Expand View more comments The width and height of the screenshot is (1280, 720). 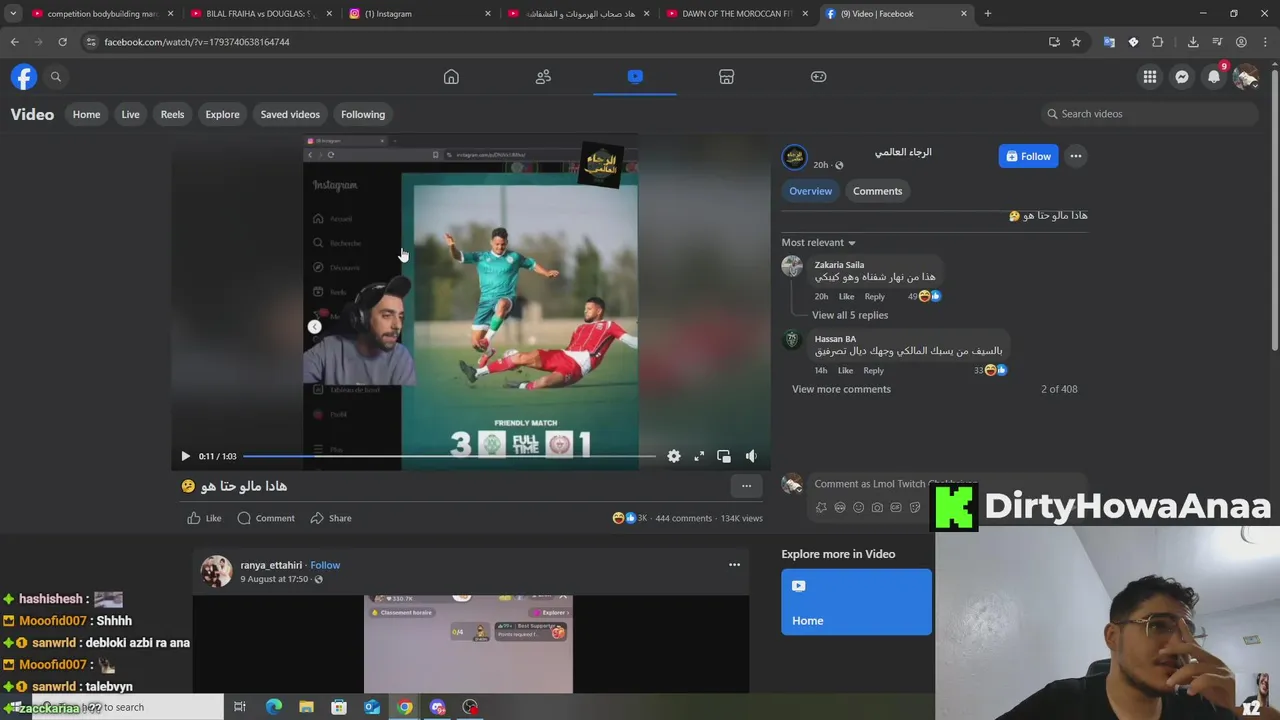point(841,389)
